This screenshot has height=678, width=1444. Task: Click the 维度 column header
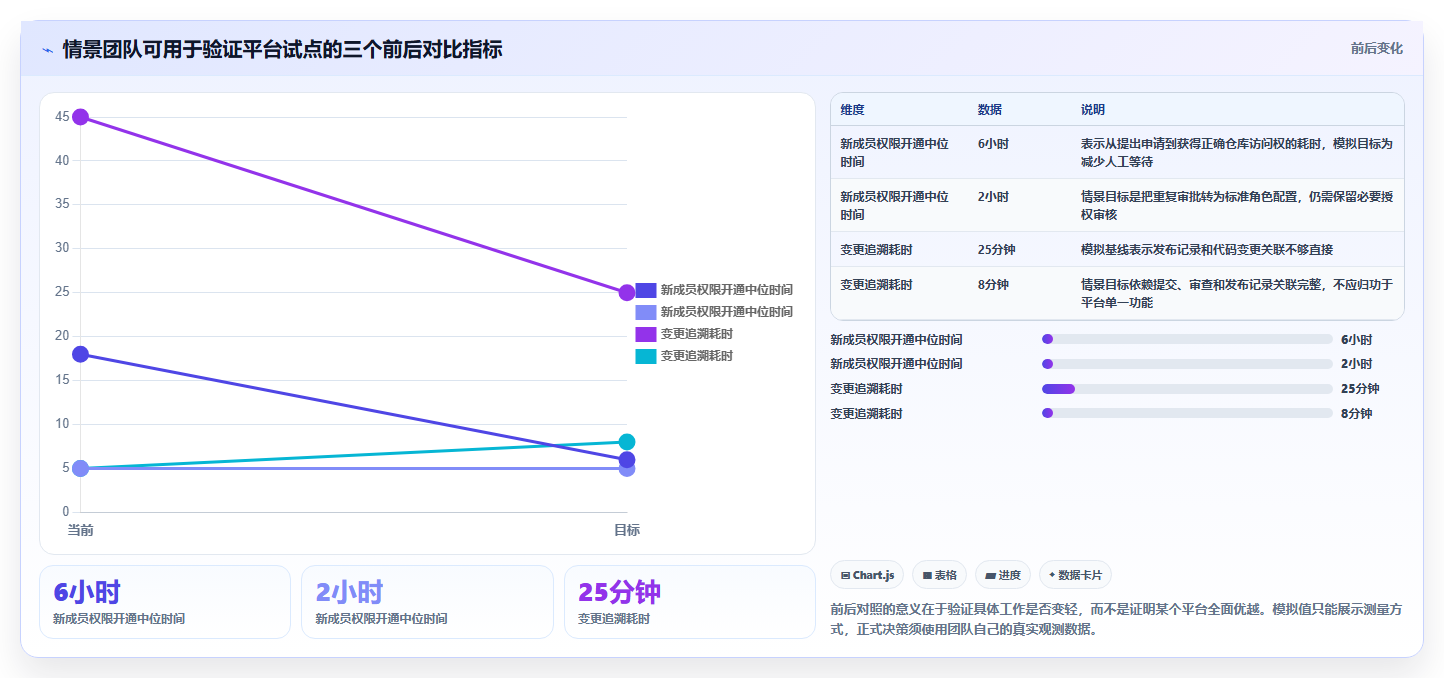tap(852, 110)
